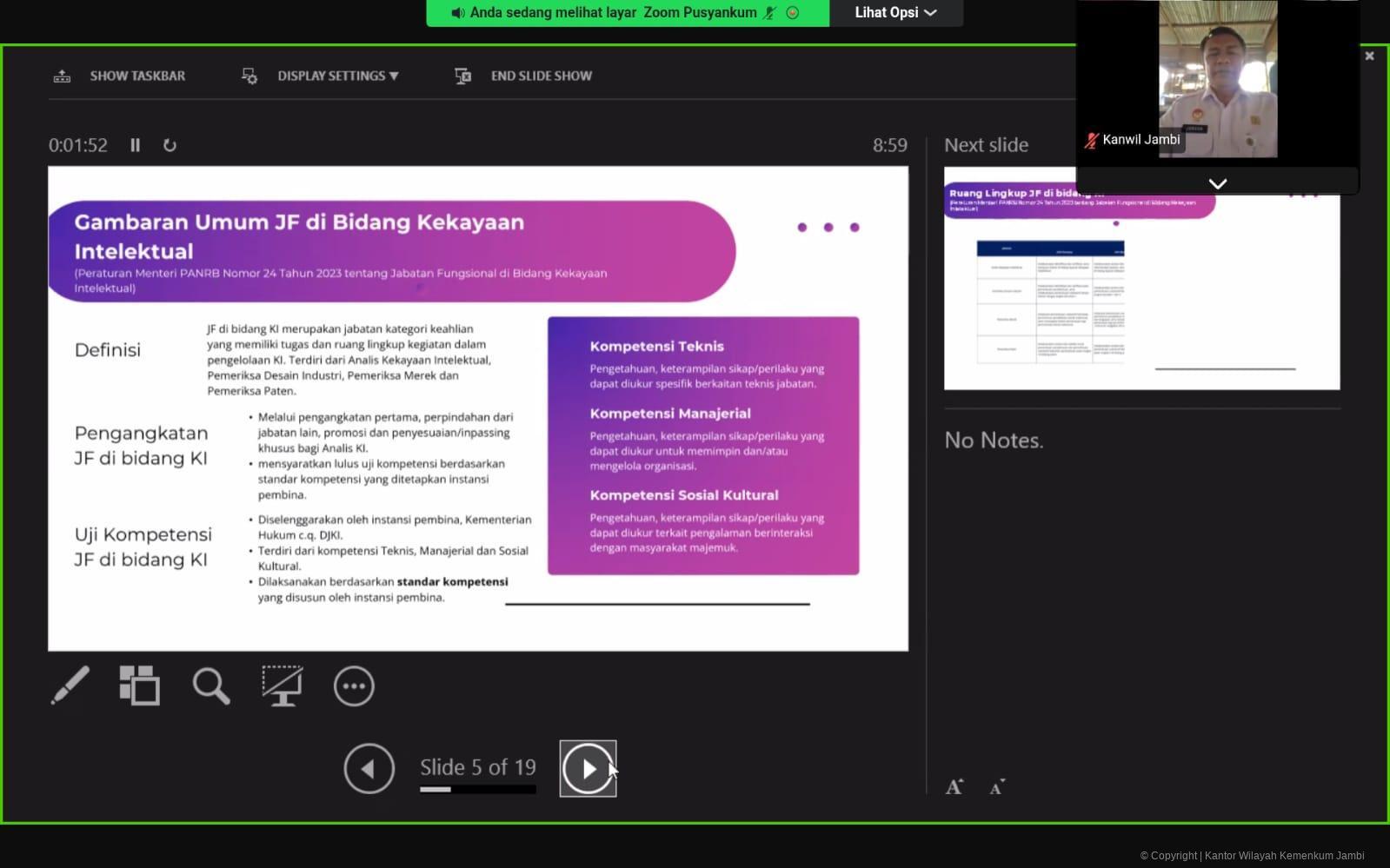Screen dimensions: 1390x868
Task: Select the pen and laser pointer tool
Action: coord(70,686)
